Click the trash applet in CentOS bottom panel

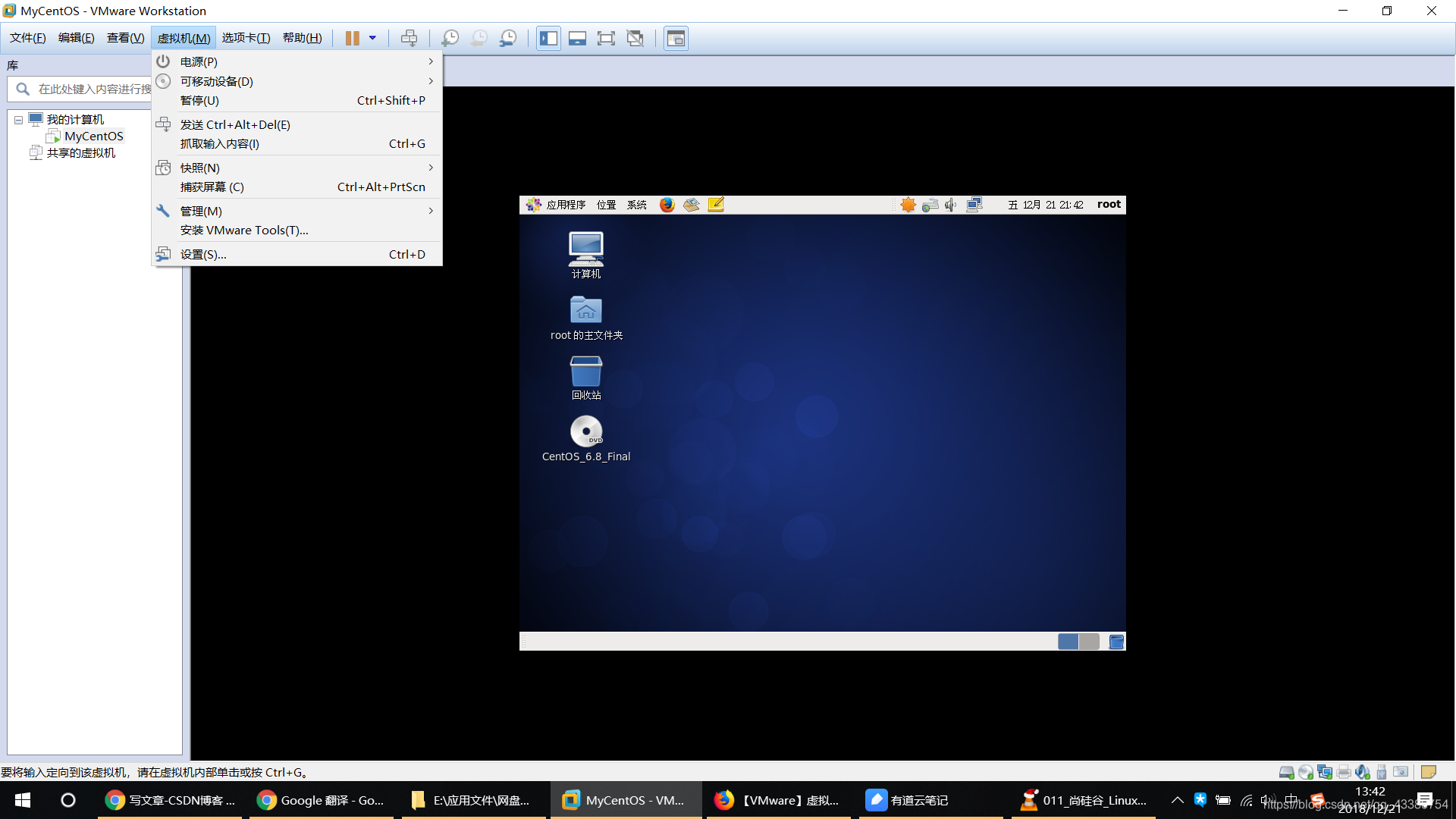[1116, 642]
